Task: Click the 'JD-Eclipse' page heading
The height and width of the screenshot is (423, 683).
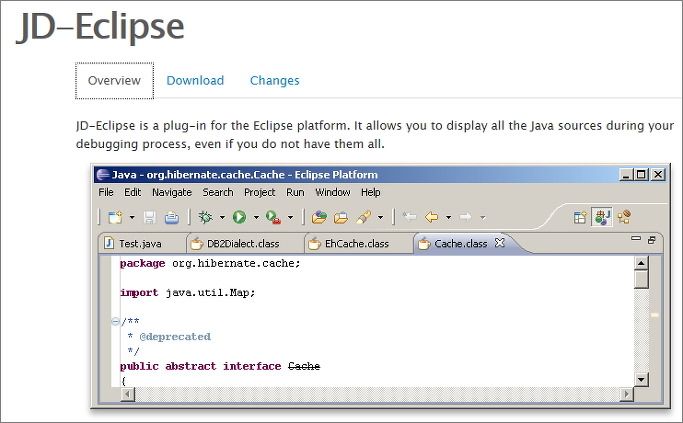Action: [100, 27]
